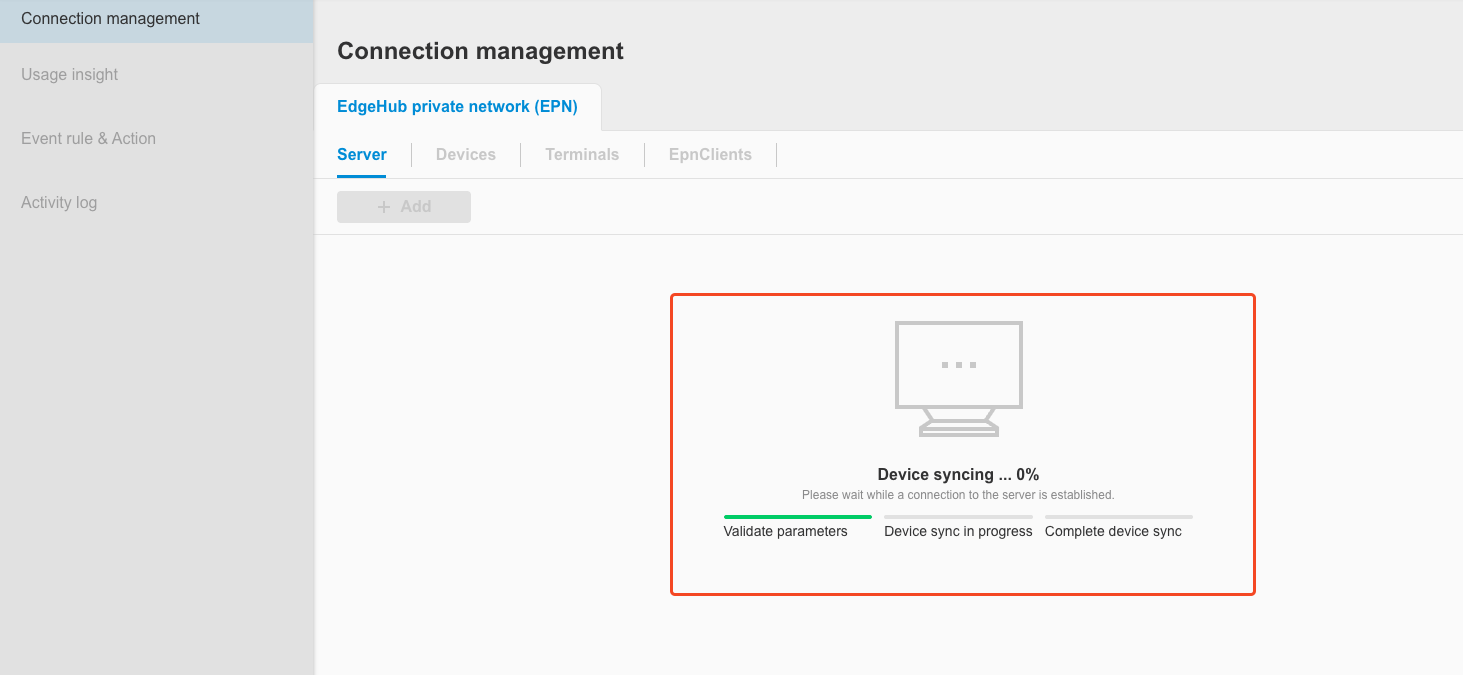Open the Terminals tab
The height and width of the screenshot is (675, 1463).
(582, 154)
